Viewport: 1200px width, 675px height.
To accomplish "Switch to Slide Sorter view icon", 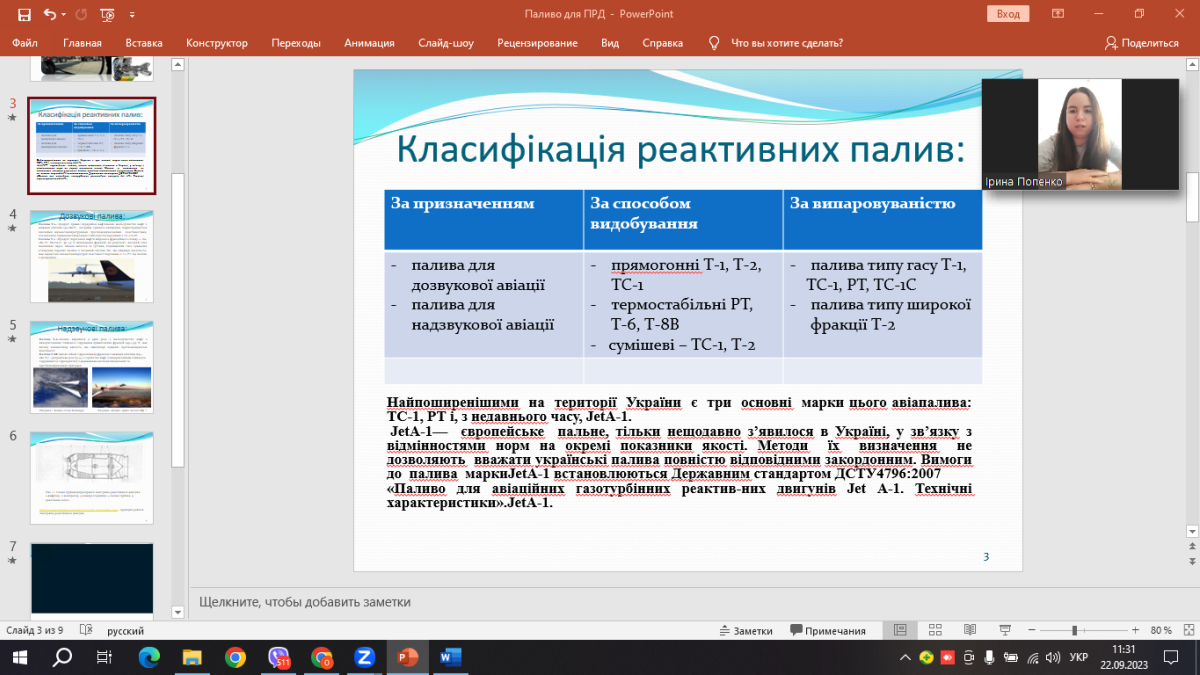I will click(x=934, y=631).
